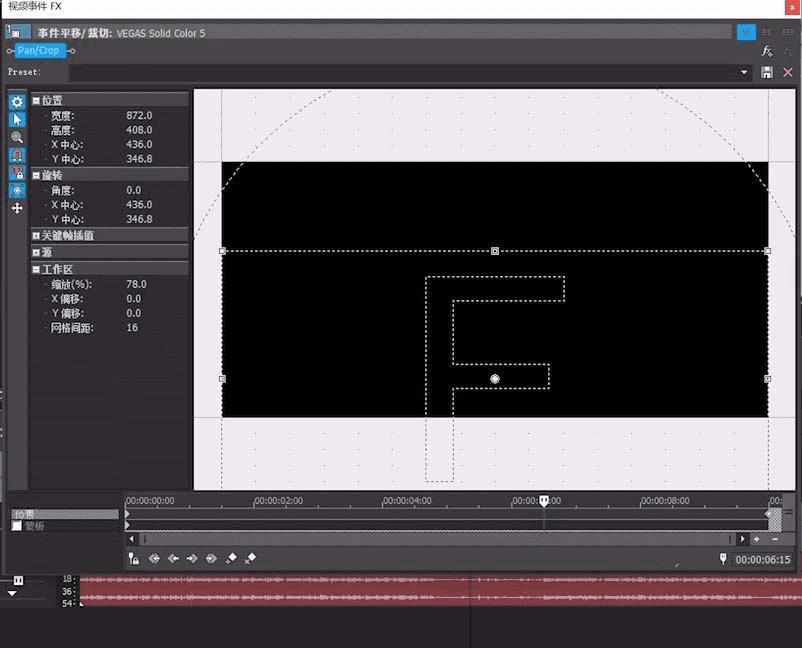Save the preset with floppy disk icon
Viewport: 802px width, 648px height.
tap(766, 73)
